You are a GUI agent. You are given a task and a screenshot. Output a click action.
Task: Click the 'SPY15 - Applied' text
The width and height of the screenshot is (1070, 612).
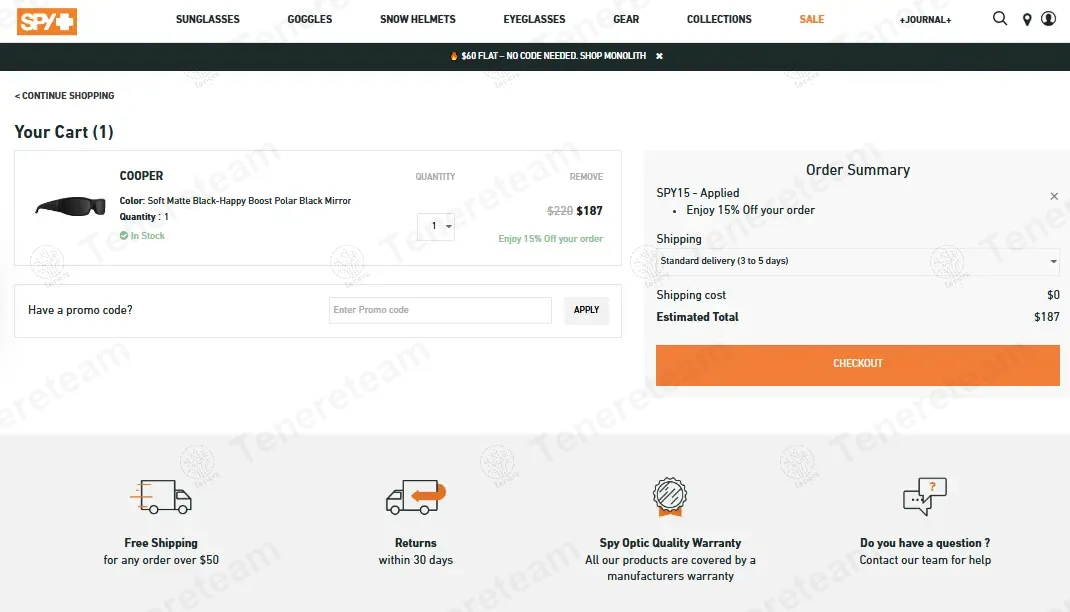697,193
